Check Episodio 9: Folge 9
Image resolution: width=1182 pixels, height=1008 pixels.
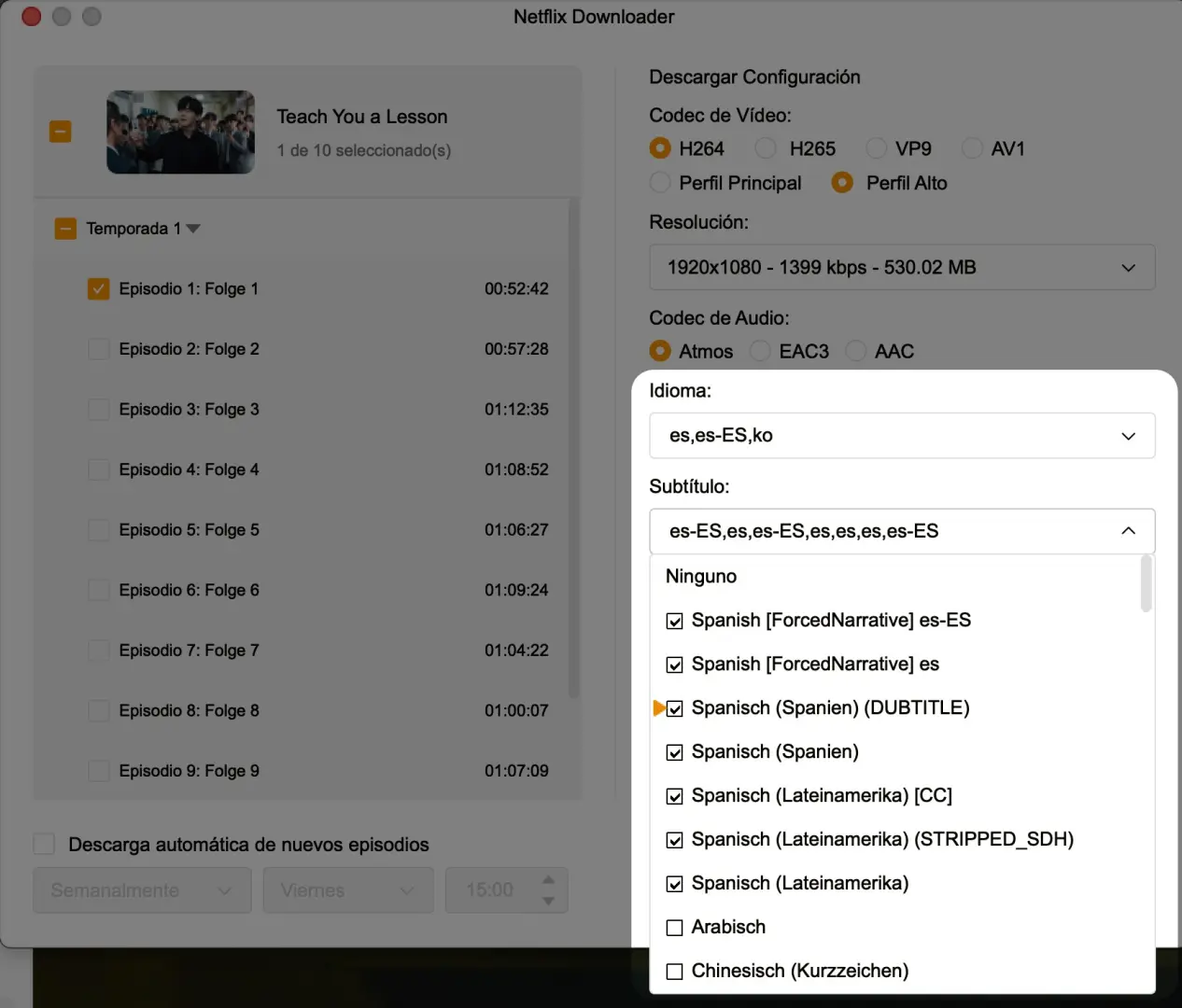(99, 771)
